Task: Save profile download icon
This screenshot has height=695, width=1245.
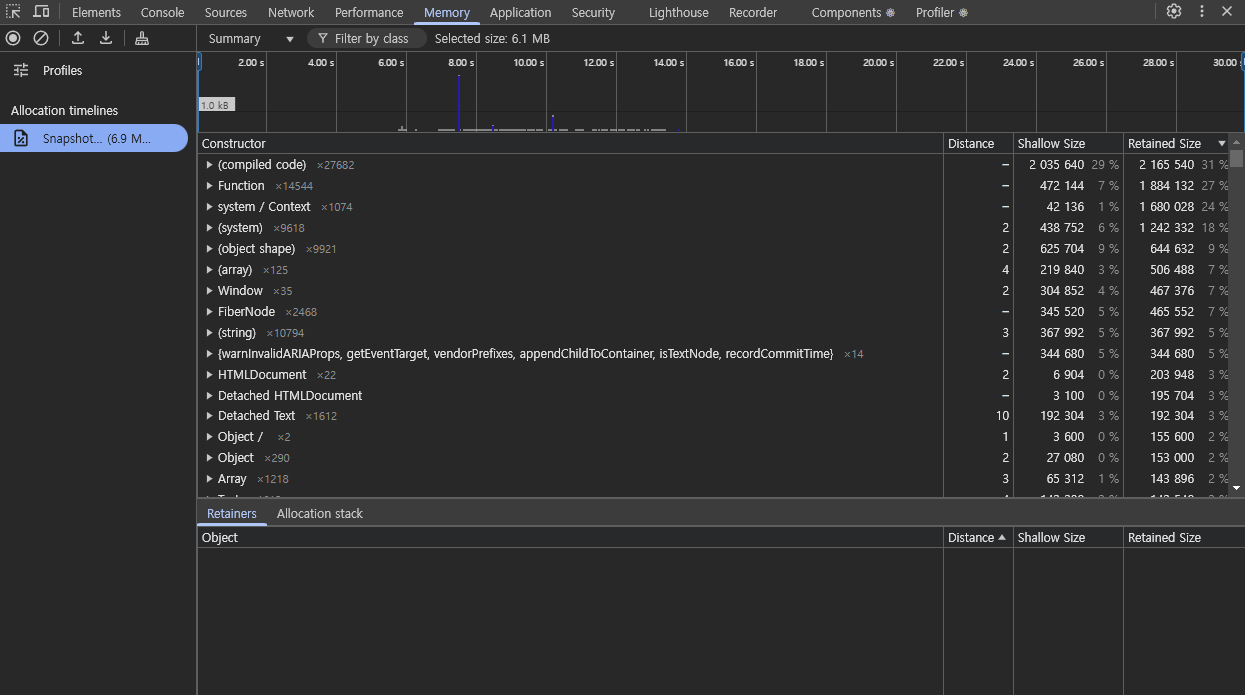Action: 106,38
